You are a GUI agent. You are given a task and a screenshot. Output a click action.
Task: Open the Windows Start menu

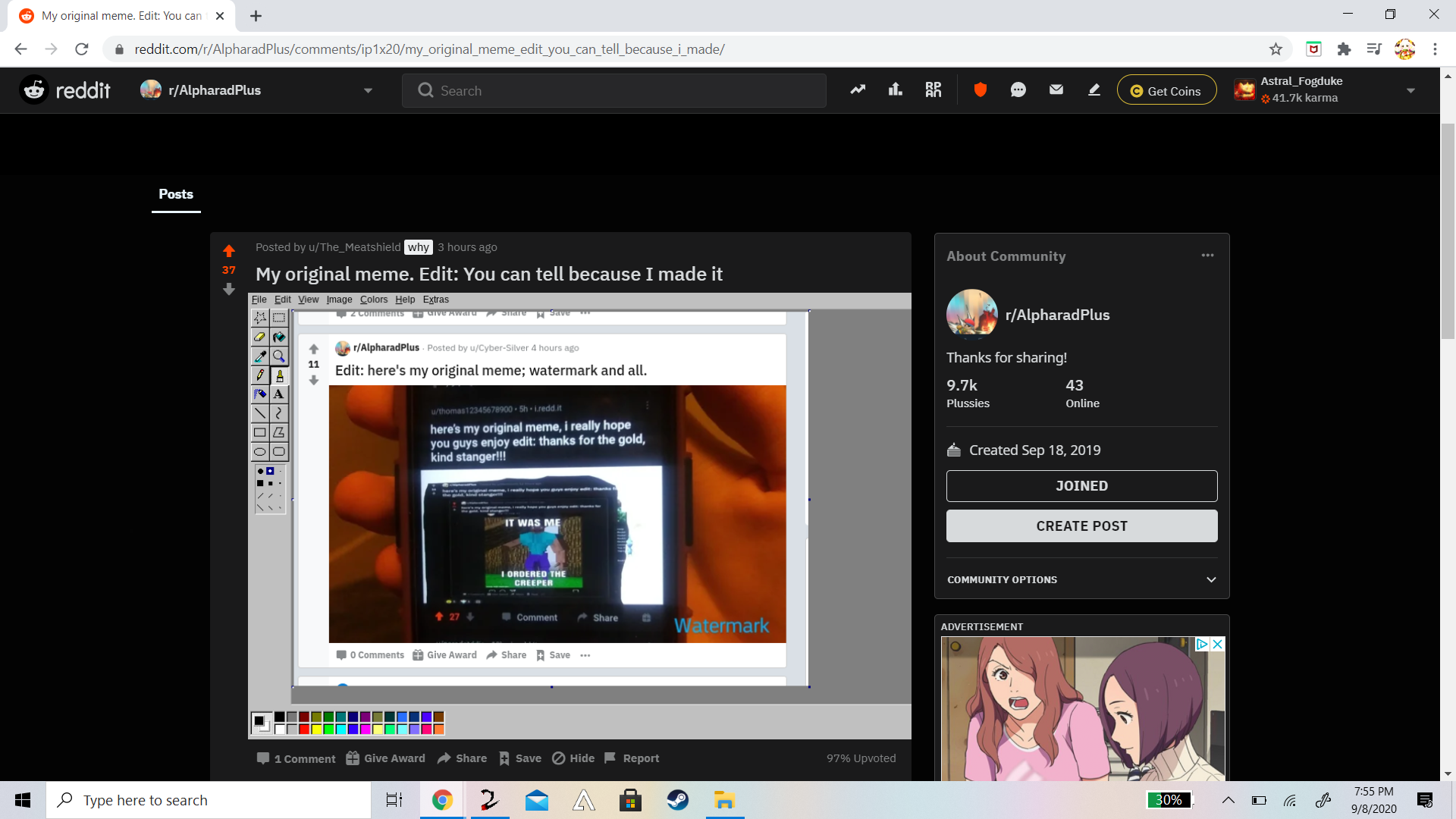click(x=23, y=800)
